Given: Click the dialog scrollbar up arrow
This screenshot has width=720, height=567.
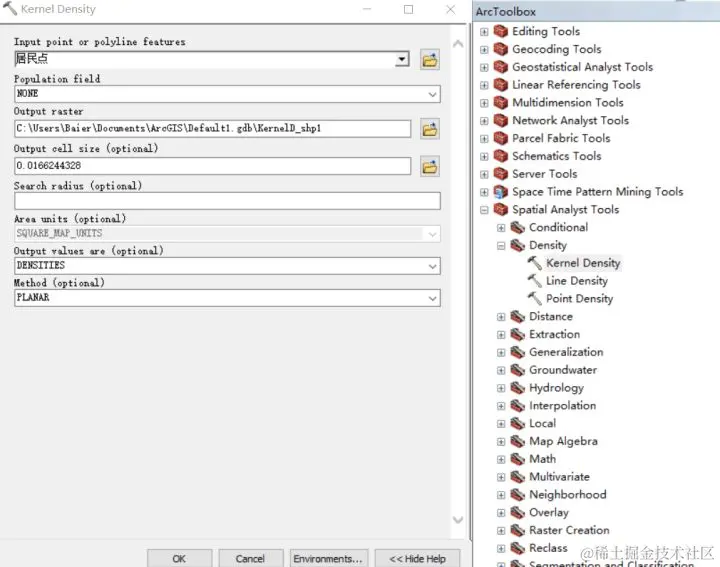Looking at the screenshot, I should pyautogui.click(x=458, y=44).
